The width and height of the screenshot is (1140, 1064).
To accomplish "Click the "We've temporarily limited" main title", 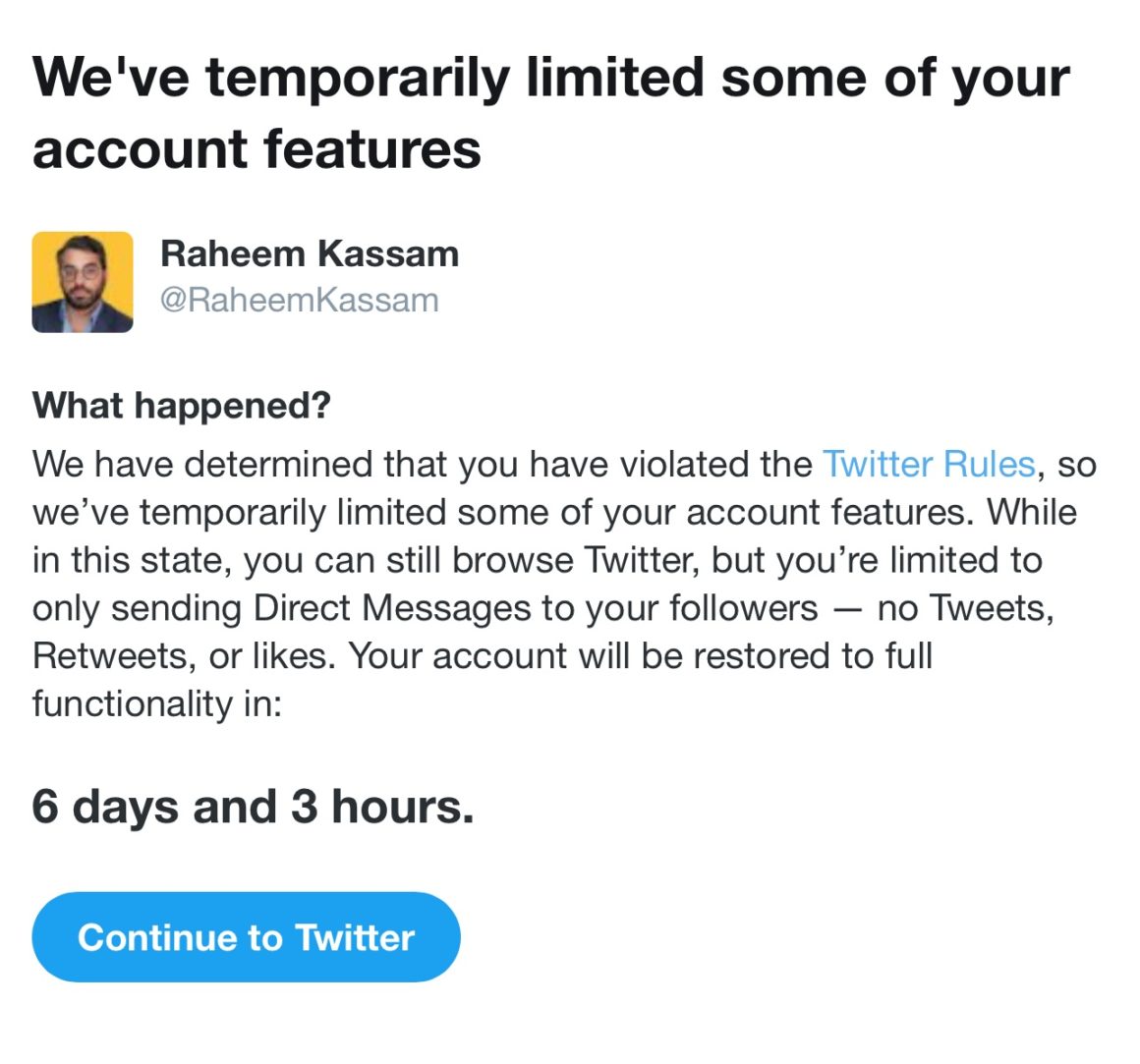I will (550, 78).
